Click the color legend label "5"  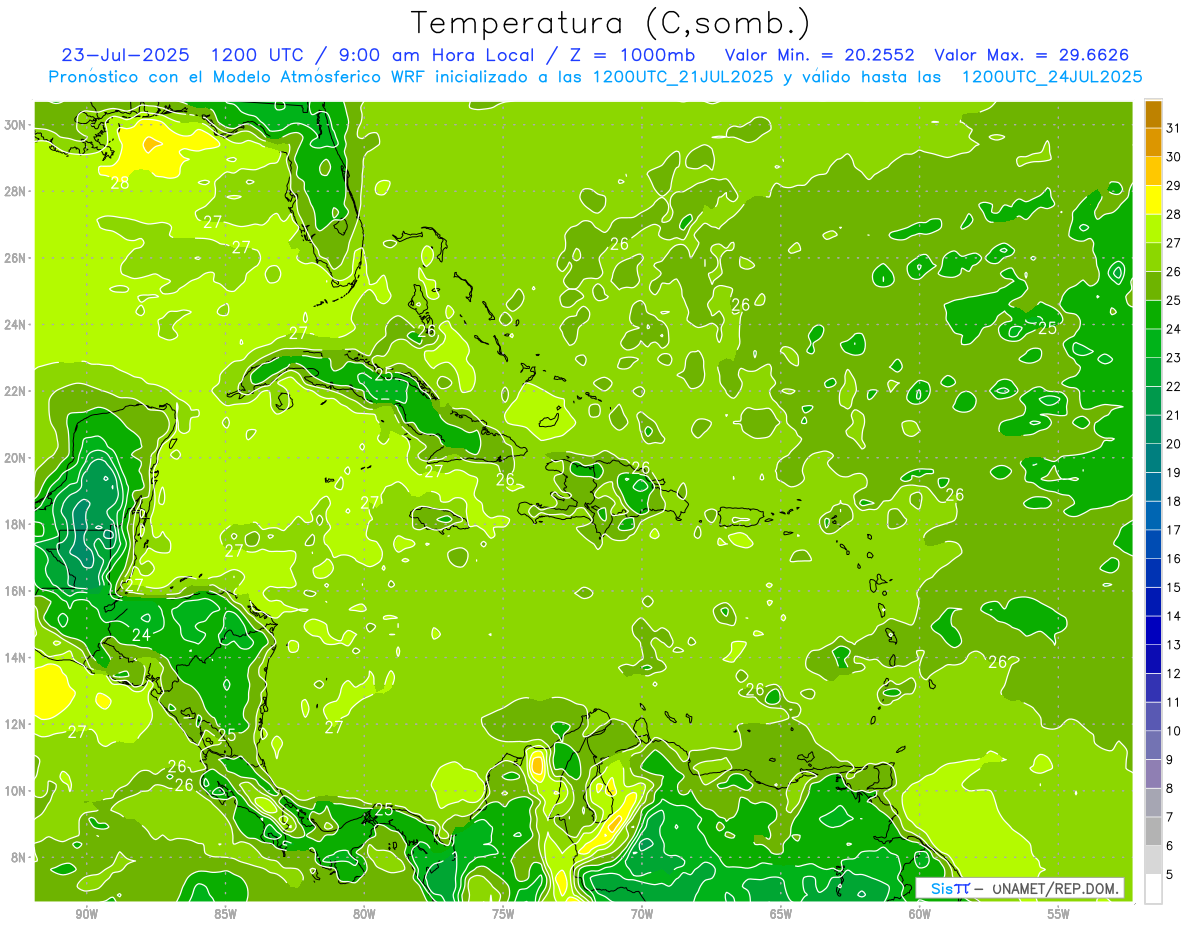coord(1171,875)
